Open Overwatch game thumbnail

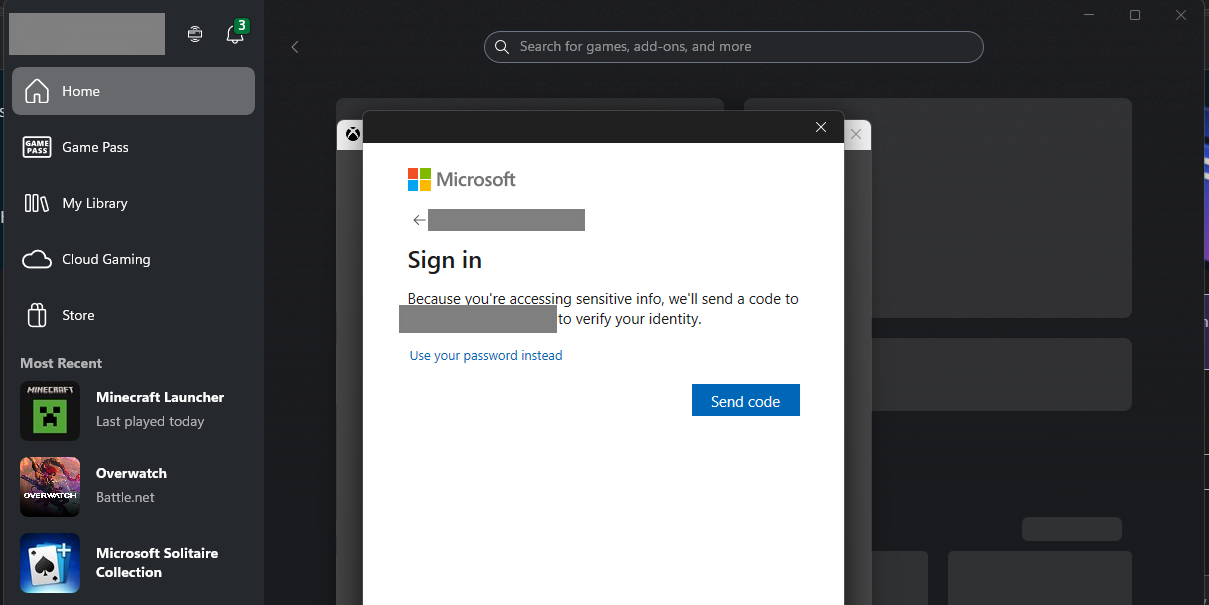tap(50, 487)
